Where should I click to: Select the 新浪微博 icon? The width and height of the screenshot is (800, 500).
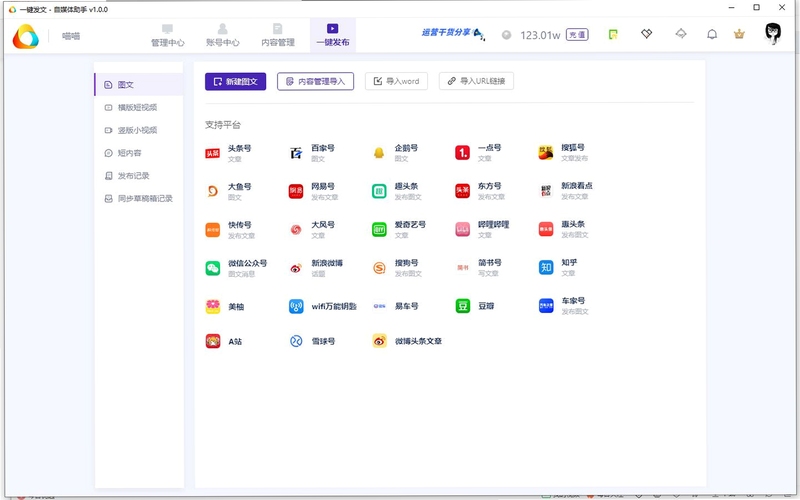[296, 268]
